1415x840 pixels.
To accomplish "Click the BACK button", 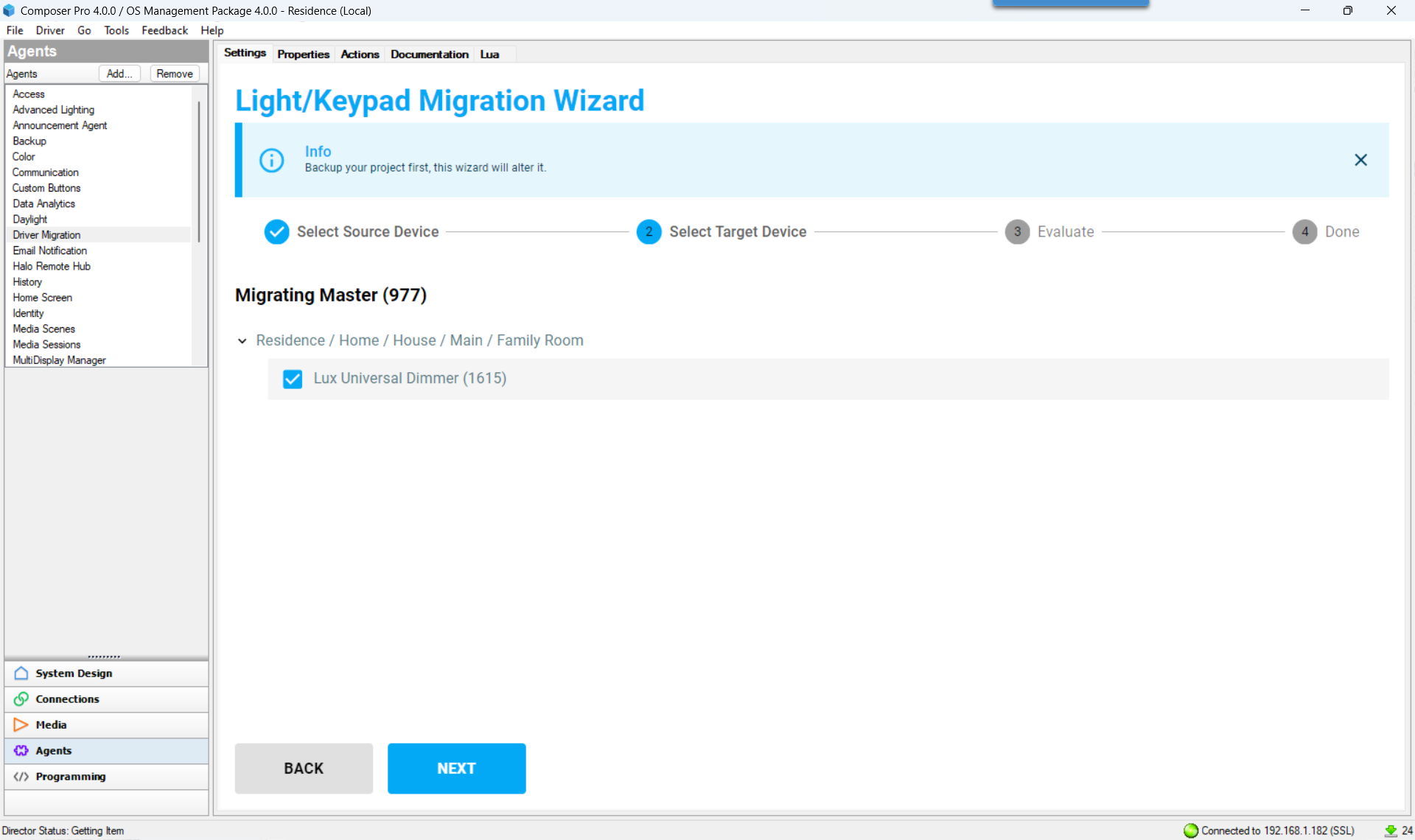I will [304, 768].
